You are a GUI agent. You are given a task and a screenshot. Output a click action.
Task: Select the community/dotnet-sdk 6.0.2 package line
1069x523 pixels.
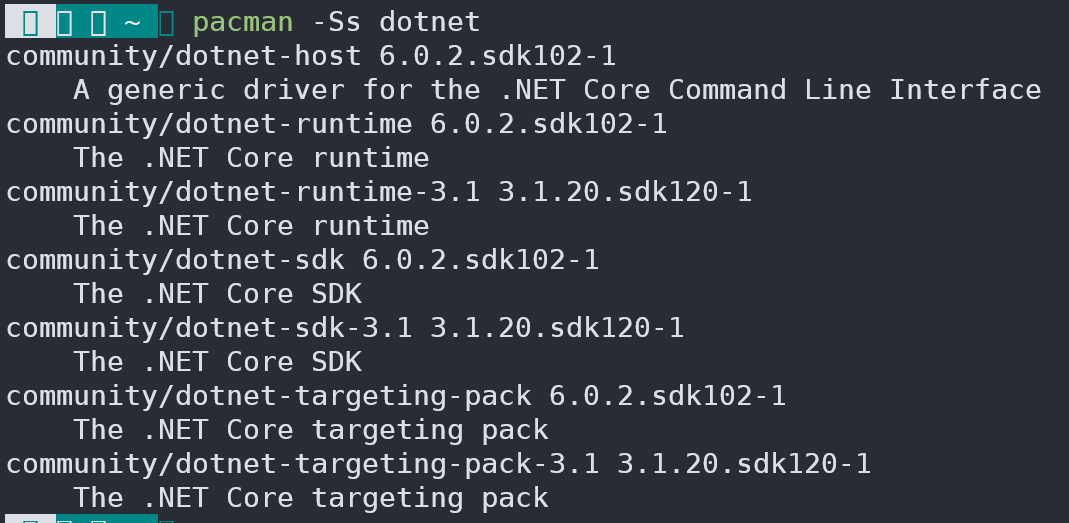(303, 260)
